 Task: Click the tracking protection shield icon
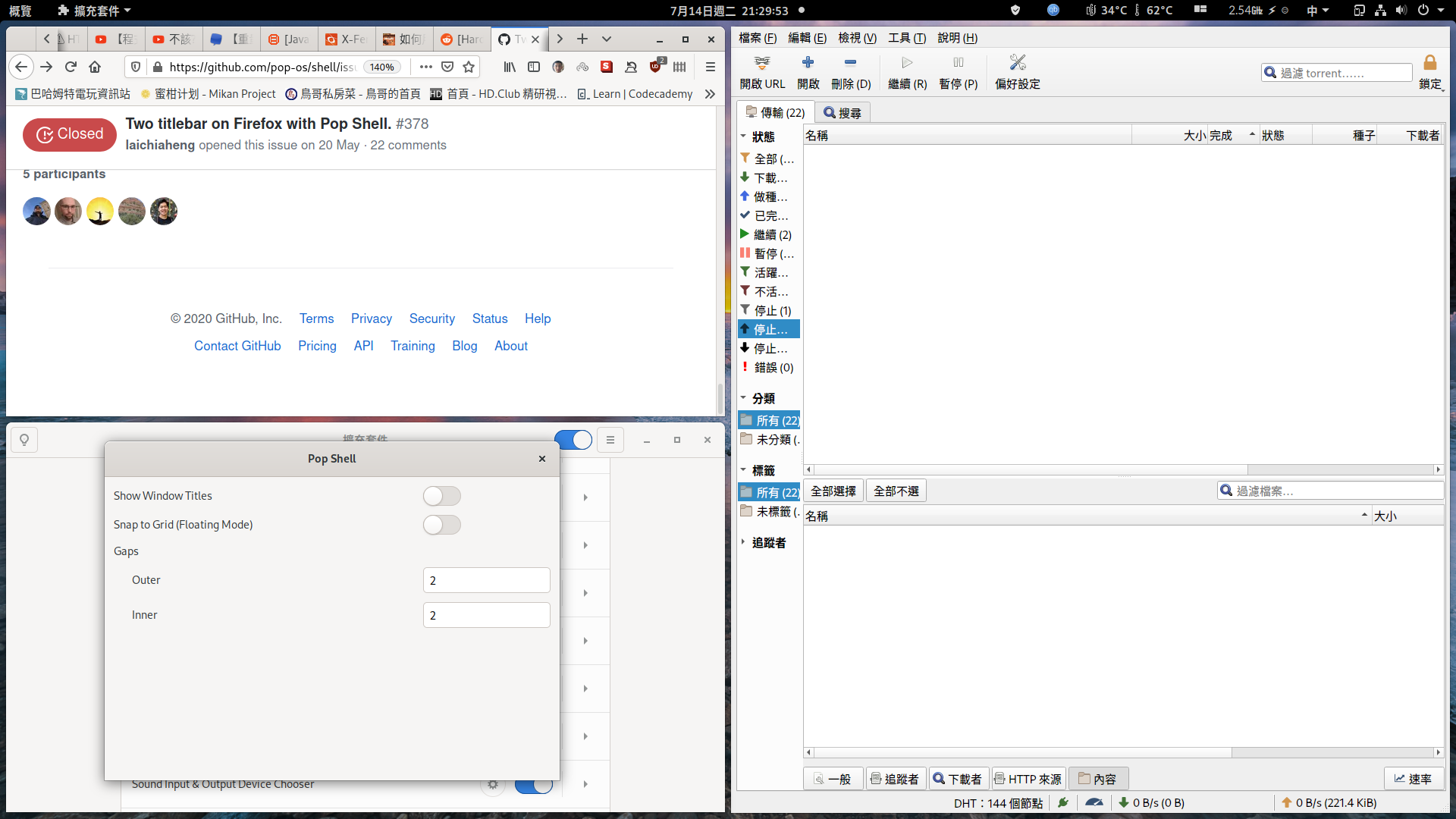coord(136,67)
